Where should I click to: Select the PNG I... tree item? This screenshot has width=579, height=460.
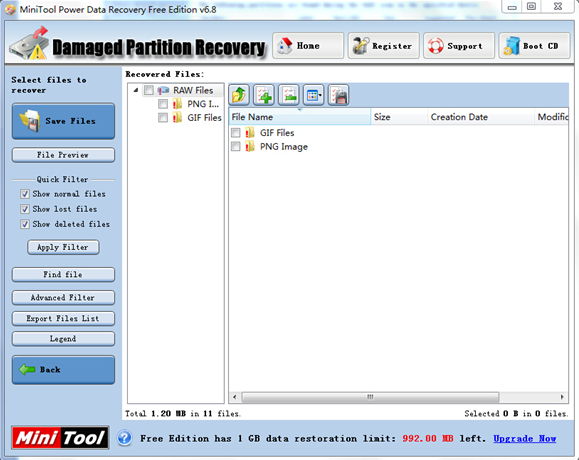(x=203, y=104)
